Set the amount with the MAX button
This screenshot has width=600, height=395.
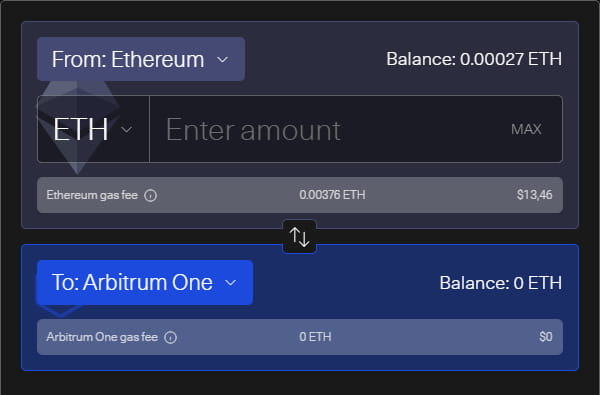pyautogui.click(x=526, y=129)
